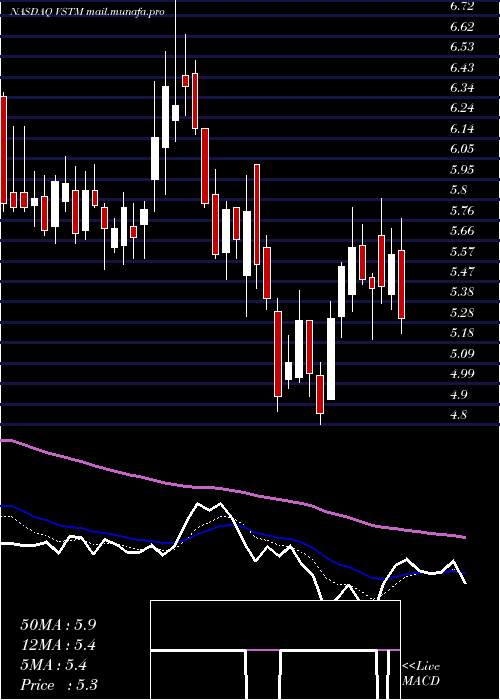Click the 6.53 price level label
Image resolution: width=500 pixels, height=700 pixels.
[462, 47]
